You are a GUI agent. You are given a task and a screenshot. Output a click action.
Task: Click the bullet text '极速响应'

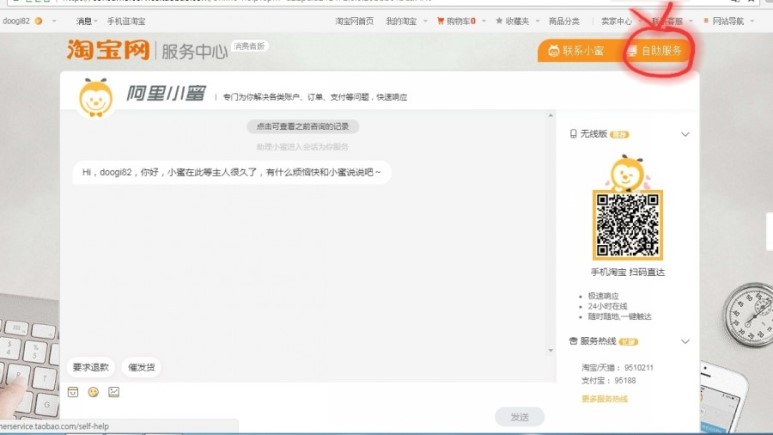point(603,296)
